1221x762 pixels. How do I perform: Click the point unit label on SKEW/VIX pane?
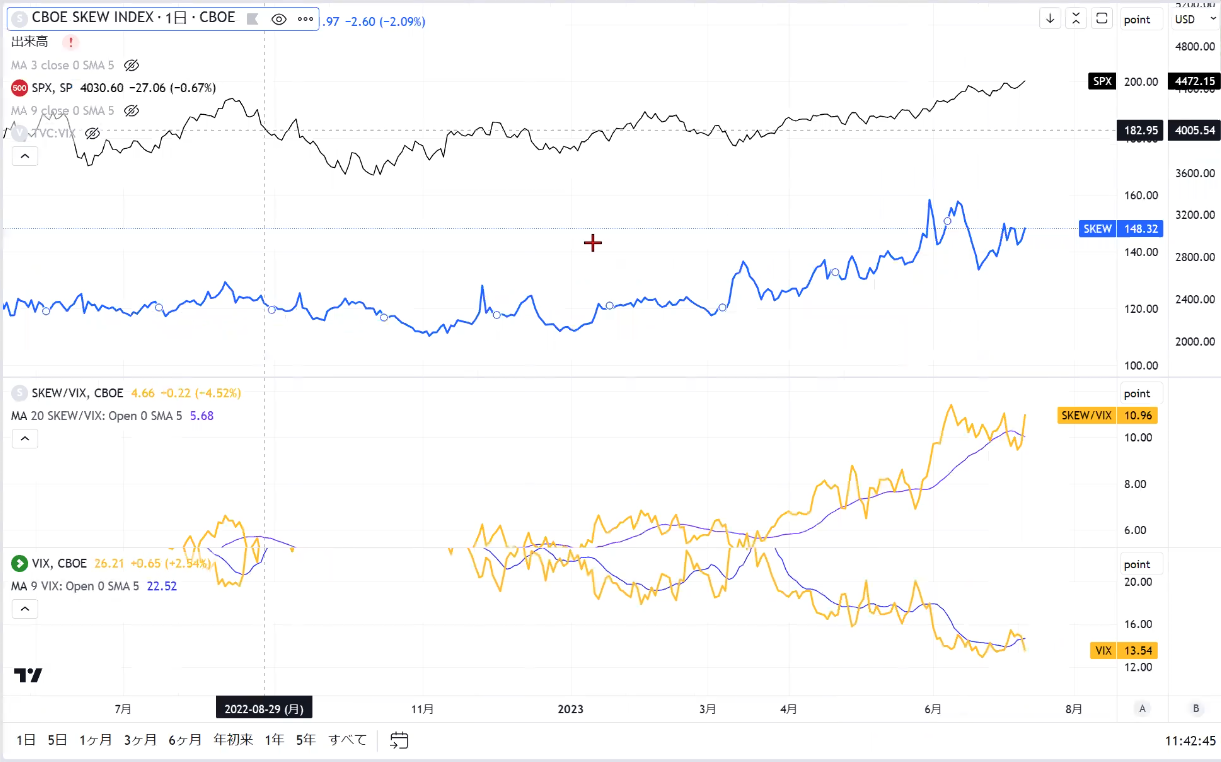coord(1137,393)
